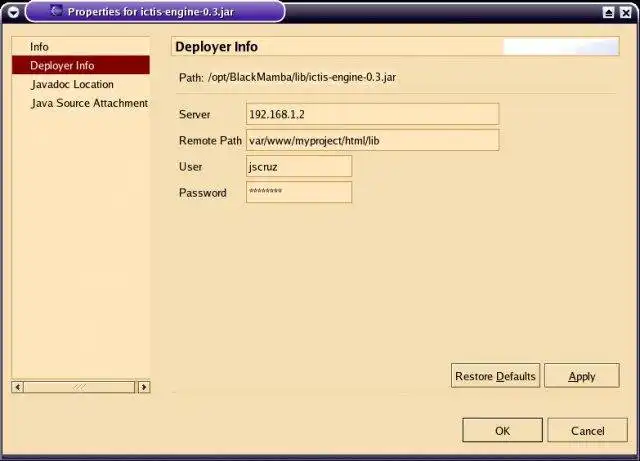Select the Deployer Info page
Screen dimensions: 640x461
point(81,65)
